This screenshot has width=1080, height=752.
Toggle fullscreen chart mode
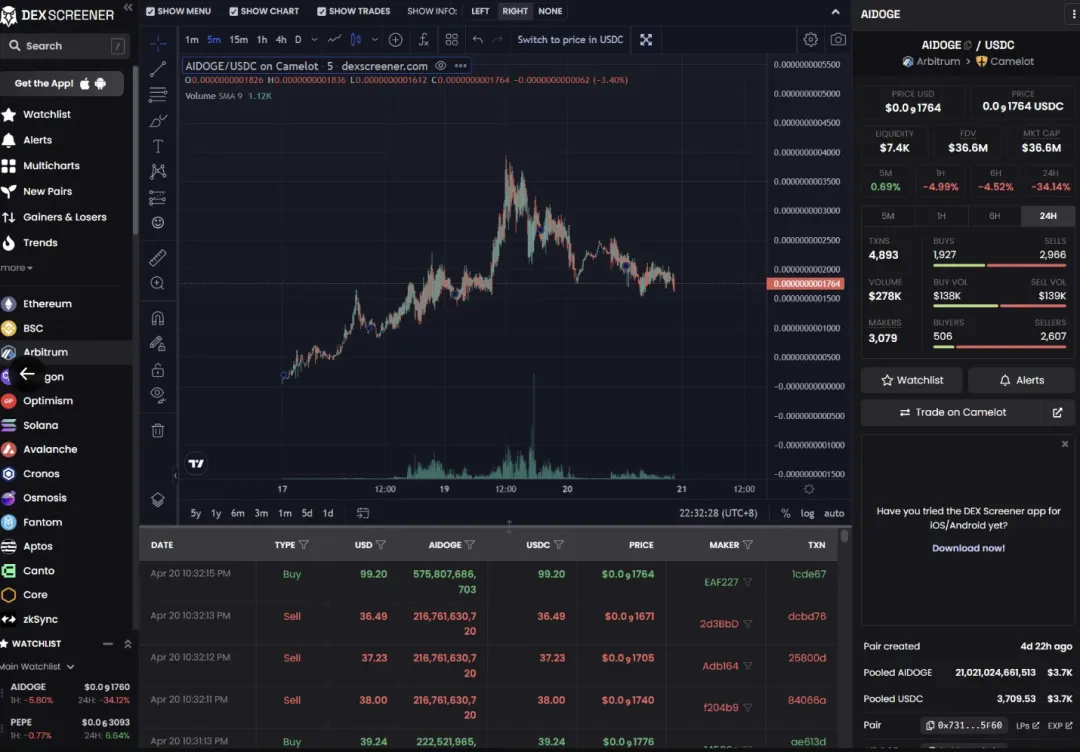click(x=646, y=40)
